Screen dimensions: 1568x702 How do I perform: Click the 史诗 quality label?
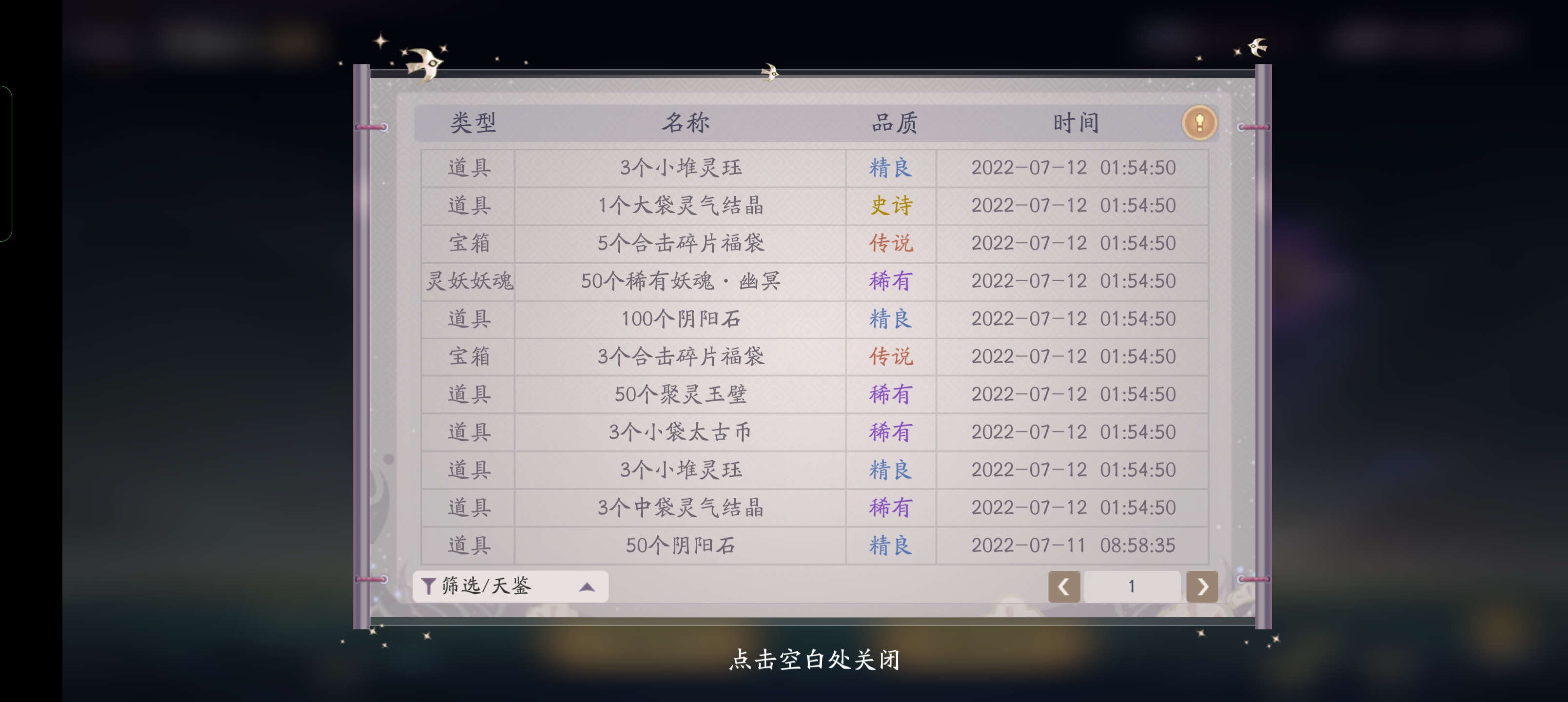891,206
